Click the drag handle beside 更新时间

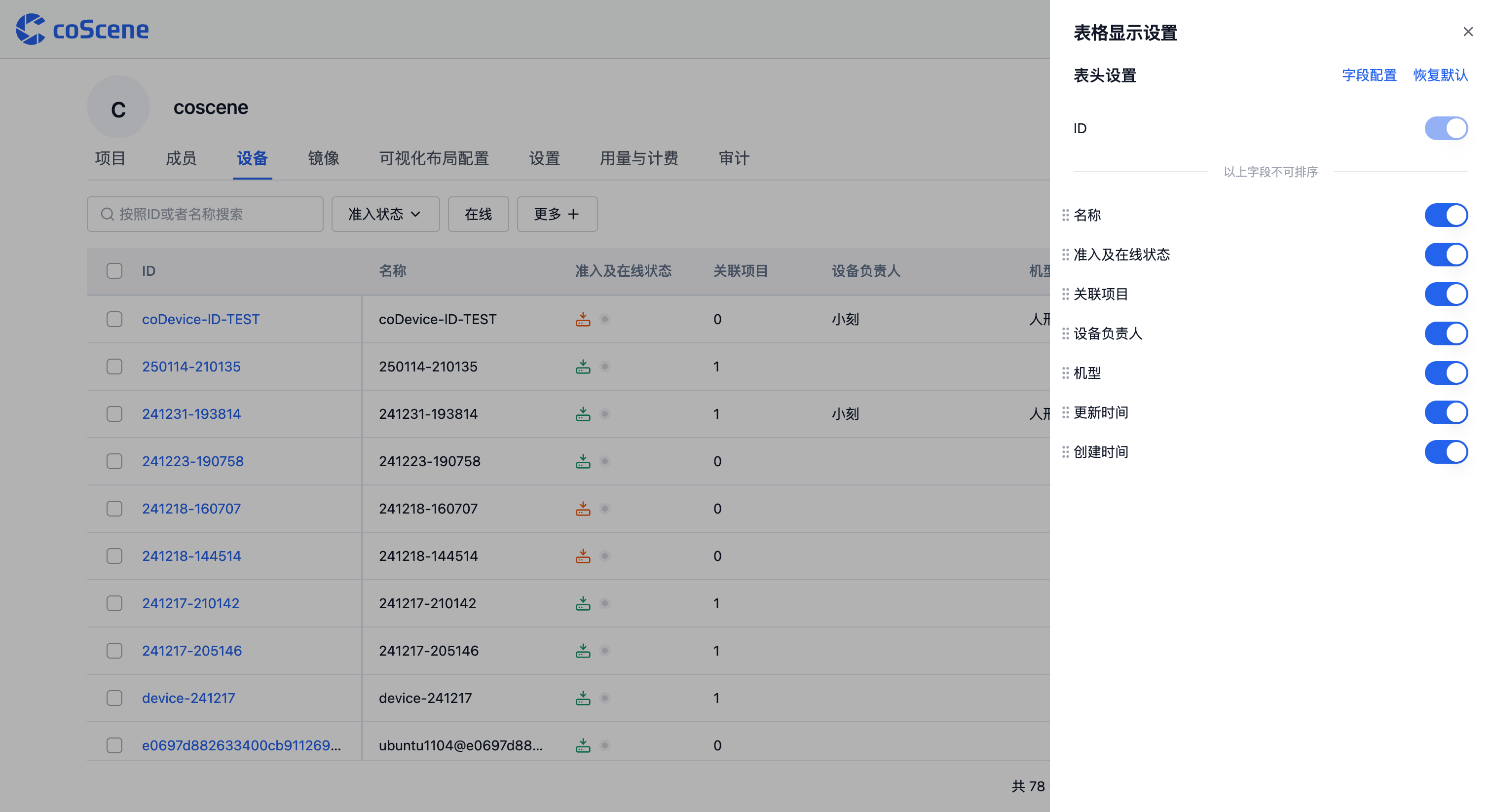[1065, 412]
